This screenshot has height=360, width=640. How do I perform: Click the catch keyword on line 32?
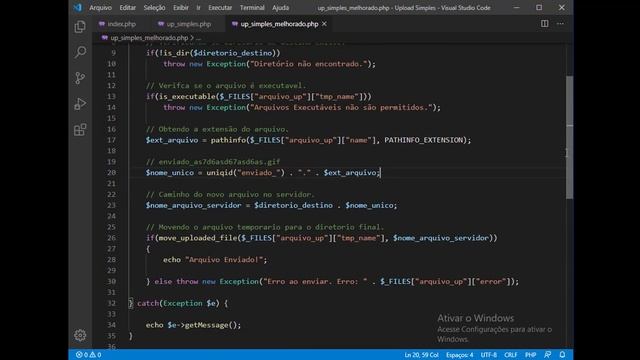[x=148, y=303]
